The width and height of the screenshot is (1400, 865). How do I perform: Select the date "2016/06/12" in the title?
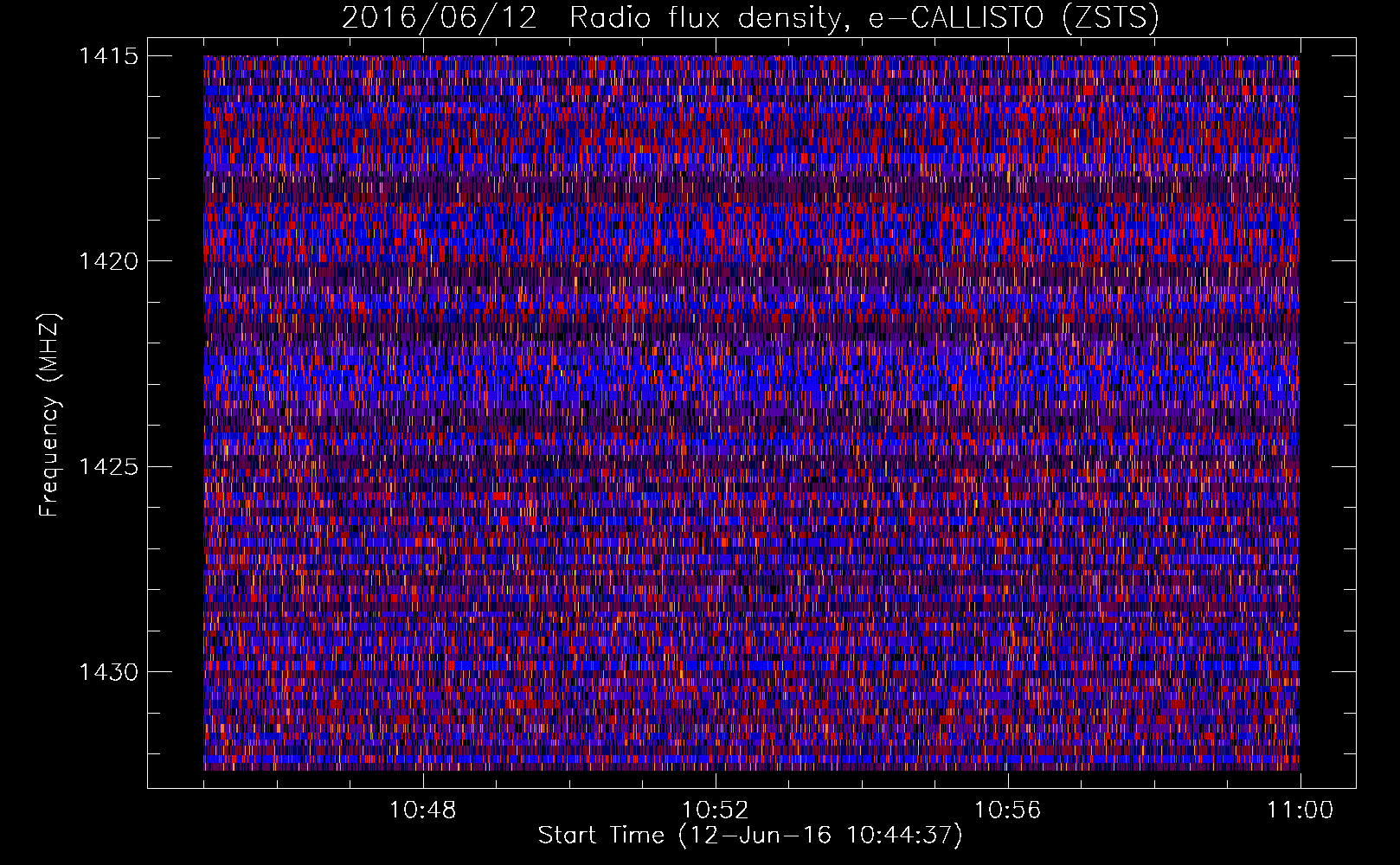(x=439, y=17)
